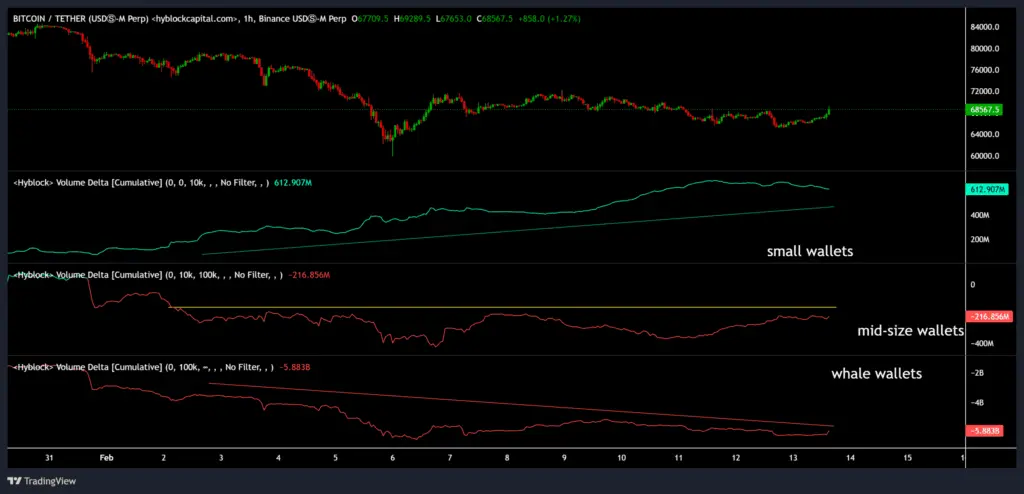Viewport: 1024px width, 494px height.
Task: Click the 'small wallets' text annotation
Action: click(x=810, y=251)
